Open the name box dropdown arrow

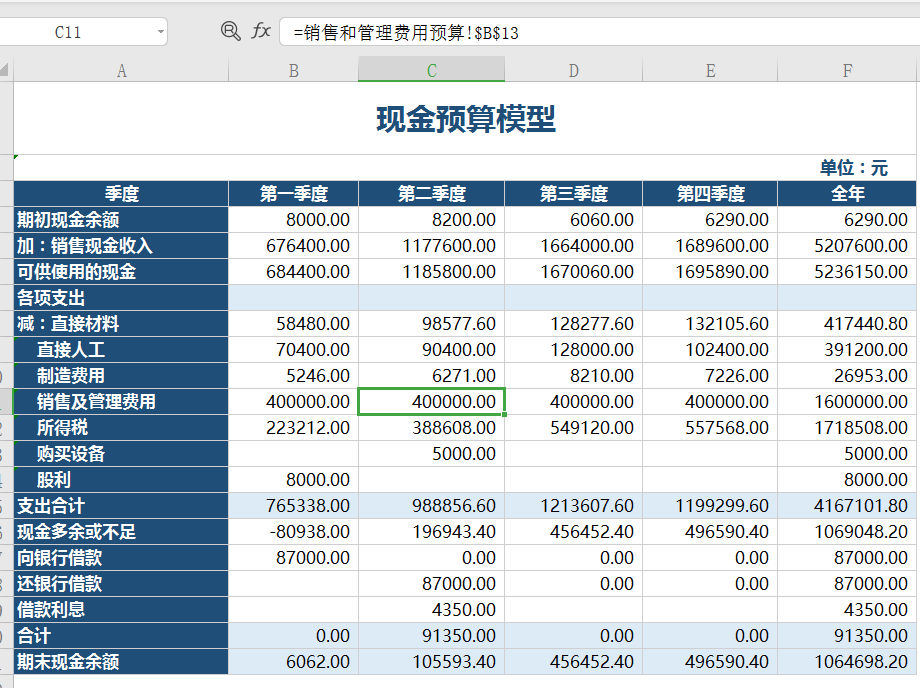tap(160, 33)
